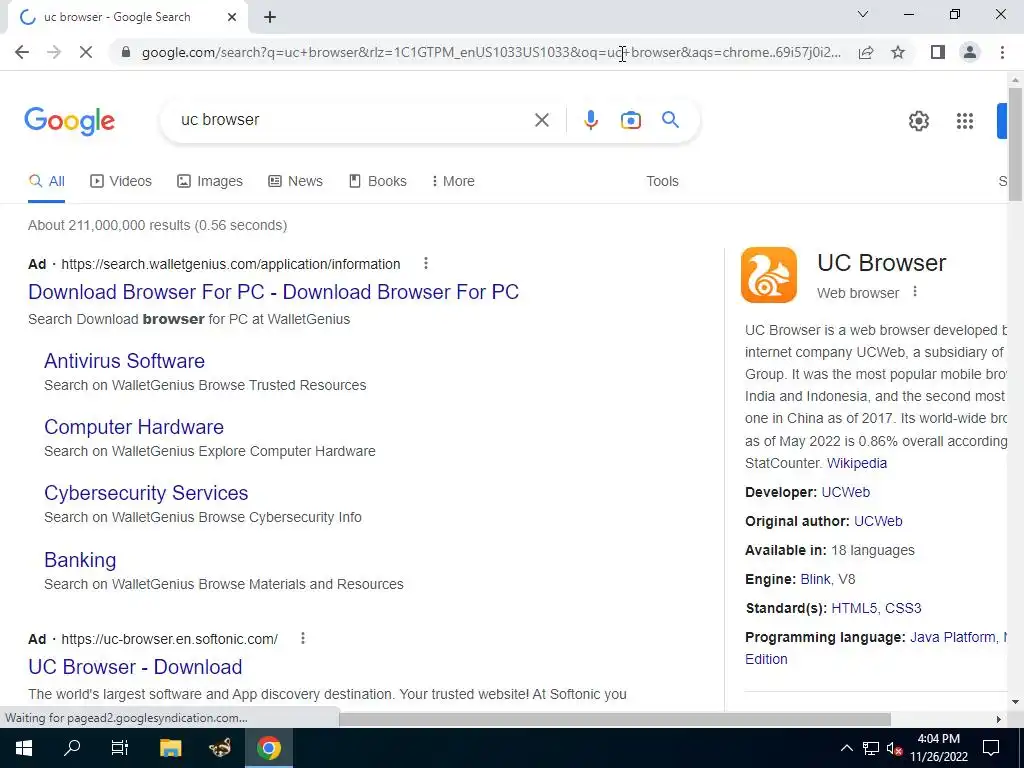
Task: Open the UCWeb developer link
Action: [846, 492]
